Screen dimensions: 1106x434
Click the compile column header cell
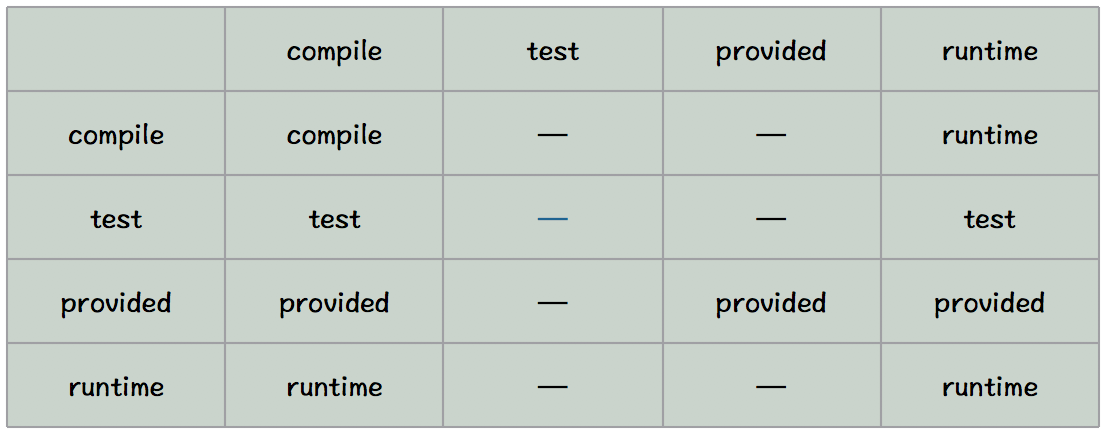click(x=334, y=49)
